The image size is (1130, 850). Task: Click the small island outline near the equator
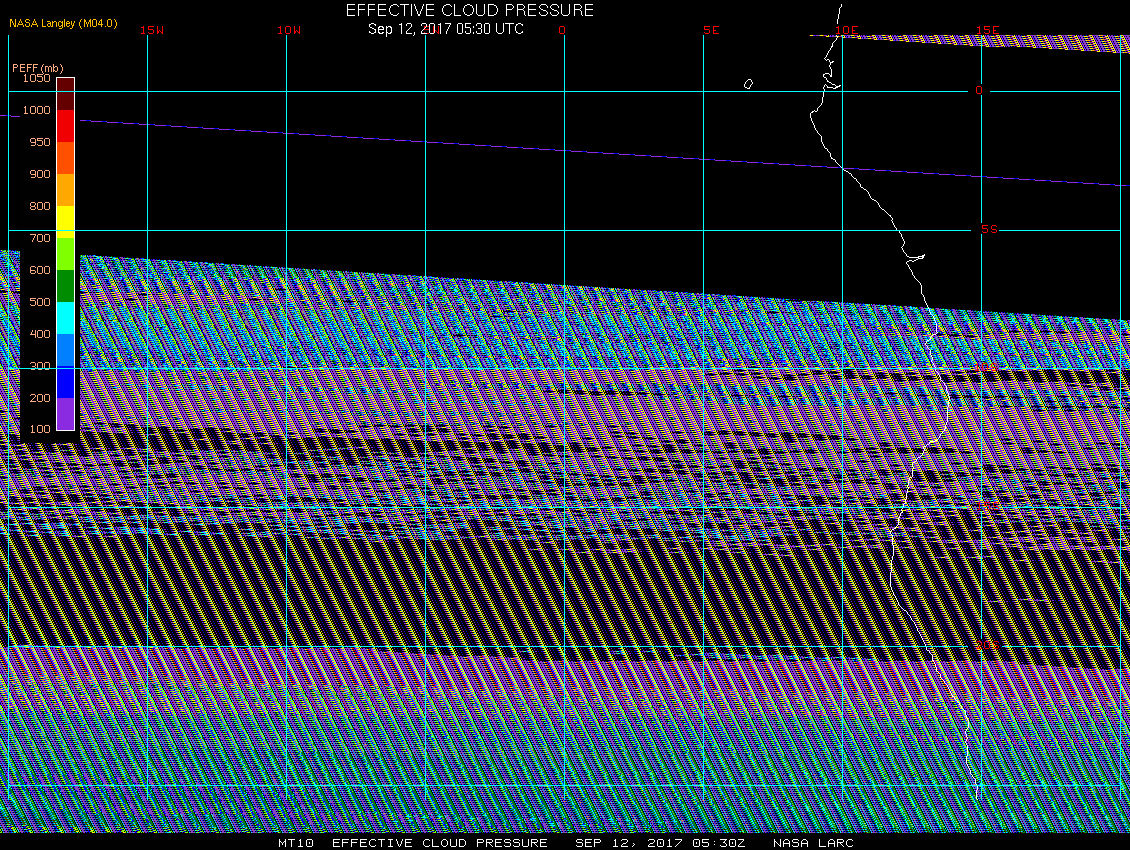click(748, 84)
